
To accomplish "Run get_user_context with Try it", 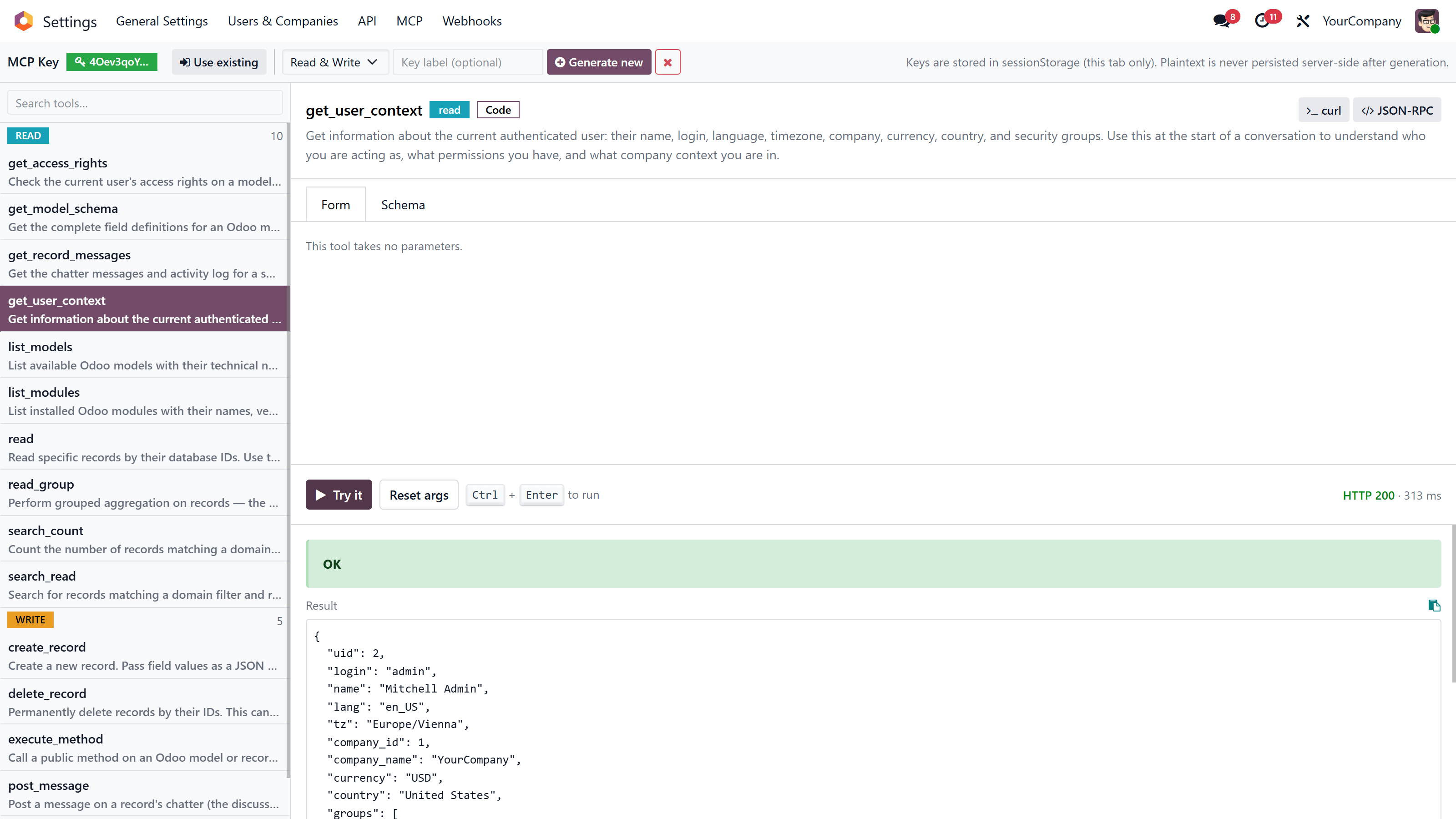I will pyautogui.click(x=338, y=494).
